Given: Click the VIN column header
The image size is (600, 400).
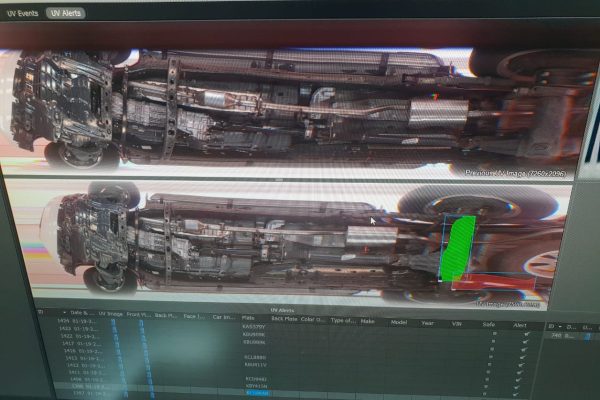Looking at the screenshot, I should [x=457, y=324].
